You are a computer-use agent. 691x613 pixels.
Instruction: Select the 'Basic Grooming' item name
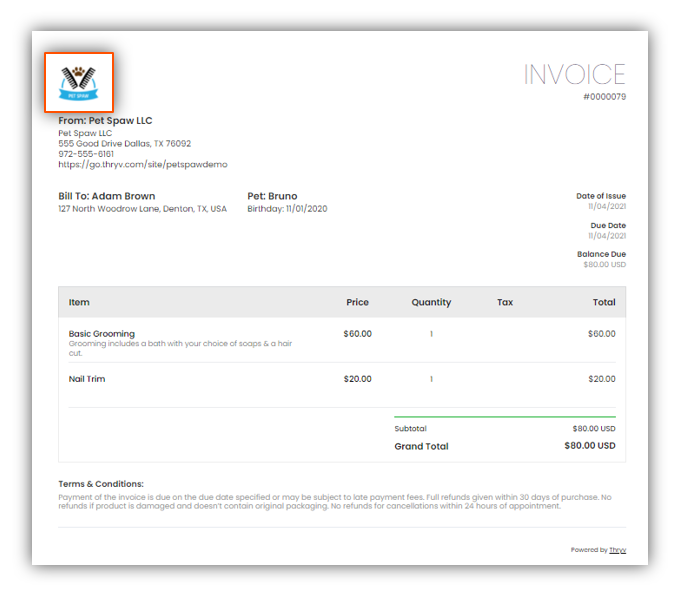pos(102,334)
